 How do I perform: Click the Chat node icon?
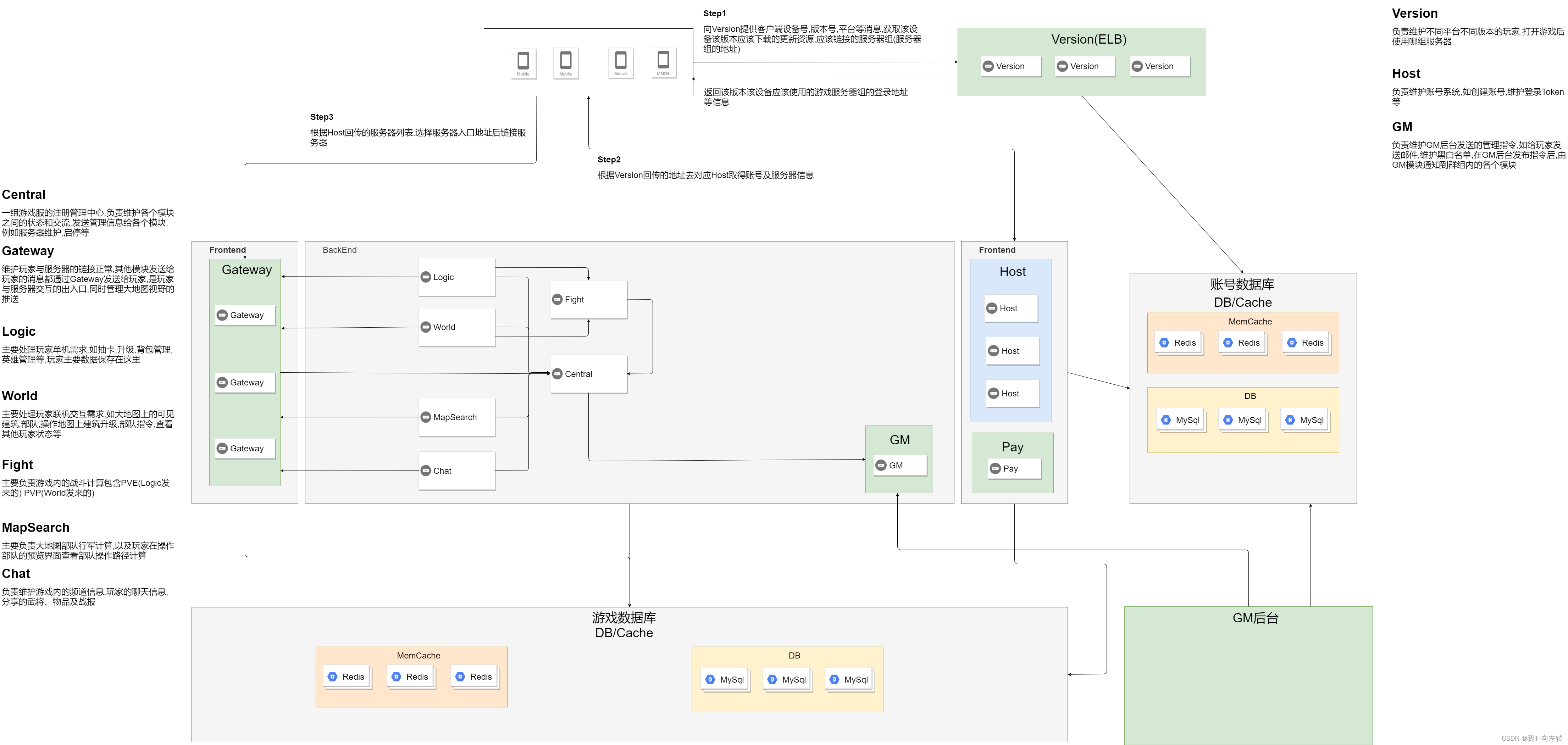[x=426, y=471]
